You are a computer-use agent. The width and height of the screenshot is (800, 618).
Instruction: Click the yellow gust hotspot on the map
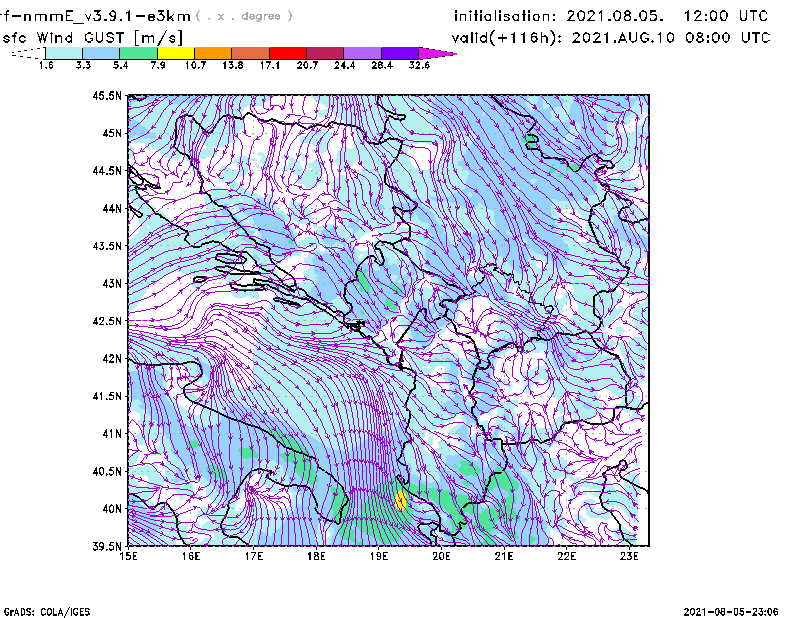click(400, 500)
